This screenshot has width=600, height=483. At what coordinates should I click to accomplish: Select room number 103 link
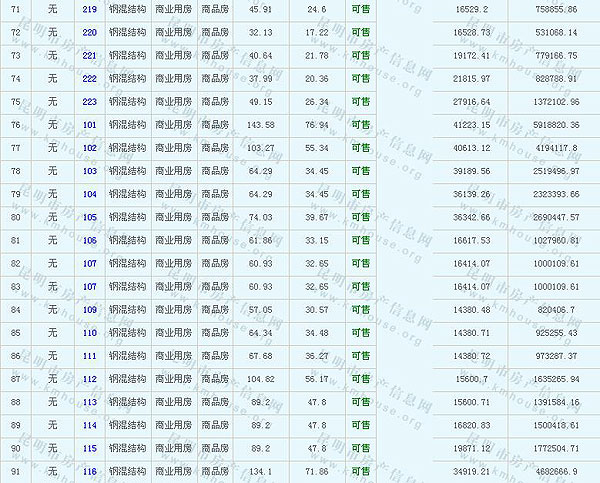coord(90,171)
